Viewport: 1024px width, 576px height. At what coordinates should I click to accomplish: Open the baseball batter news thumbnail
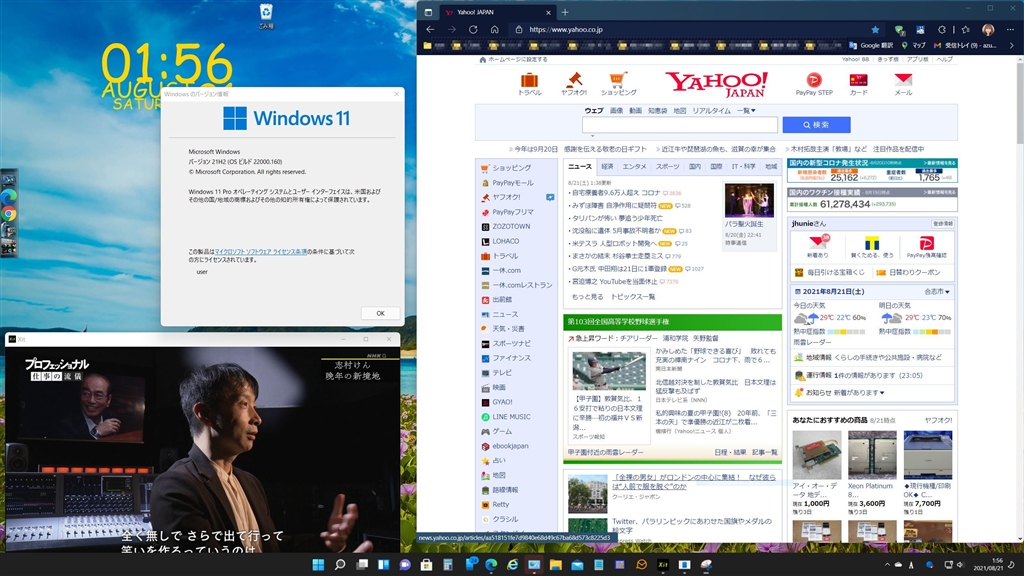tap(608, 370)
